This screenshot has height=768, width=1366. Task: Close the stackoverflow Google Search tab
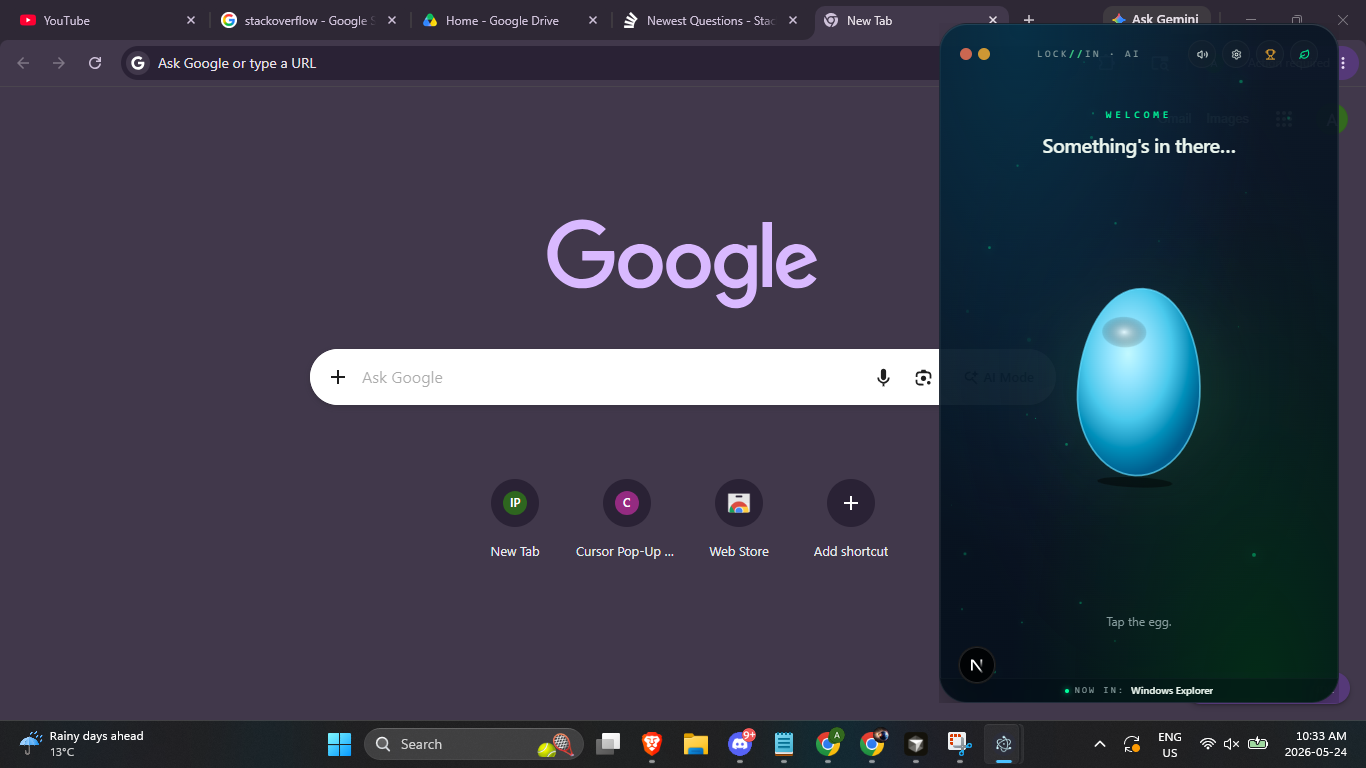tap(392, 20)
